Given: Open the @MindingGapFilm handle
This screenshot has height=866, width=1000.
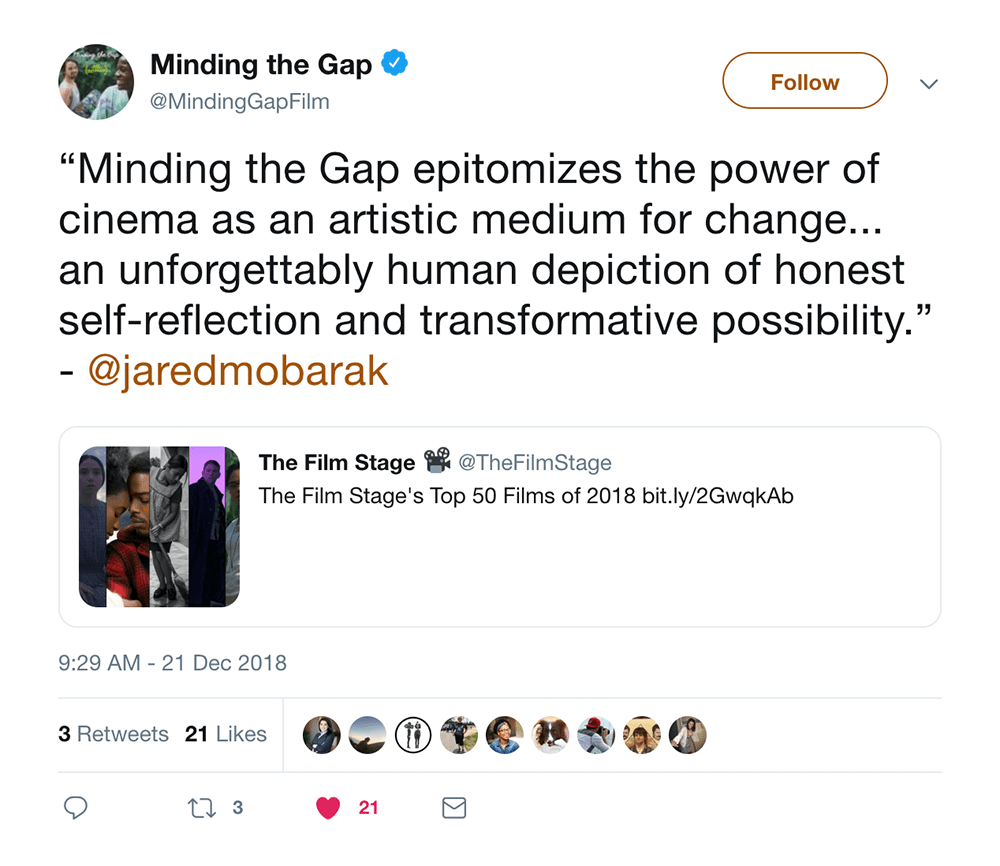Looking at the screenshot, I should tap(239, 102).
